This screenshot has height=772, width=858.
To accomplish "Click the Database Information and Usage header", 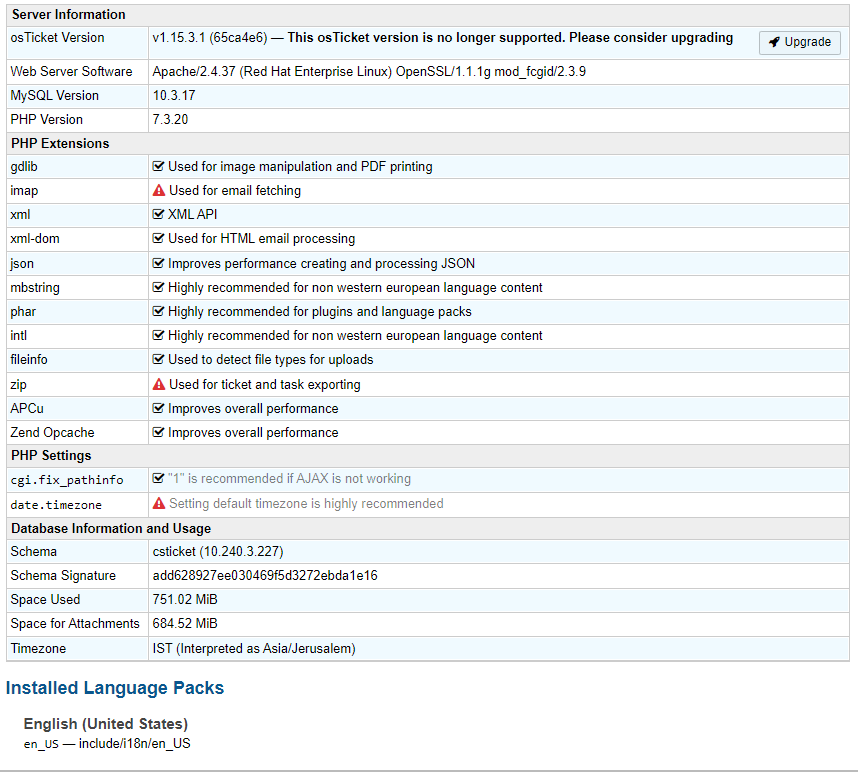I will point(111,528).
